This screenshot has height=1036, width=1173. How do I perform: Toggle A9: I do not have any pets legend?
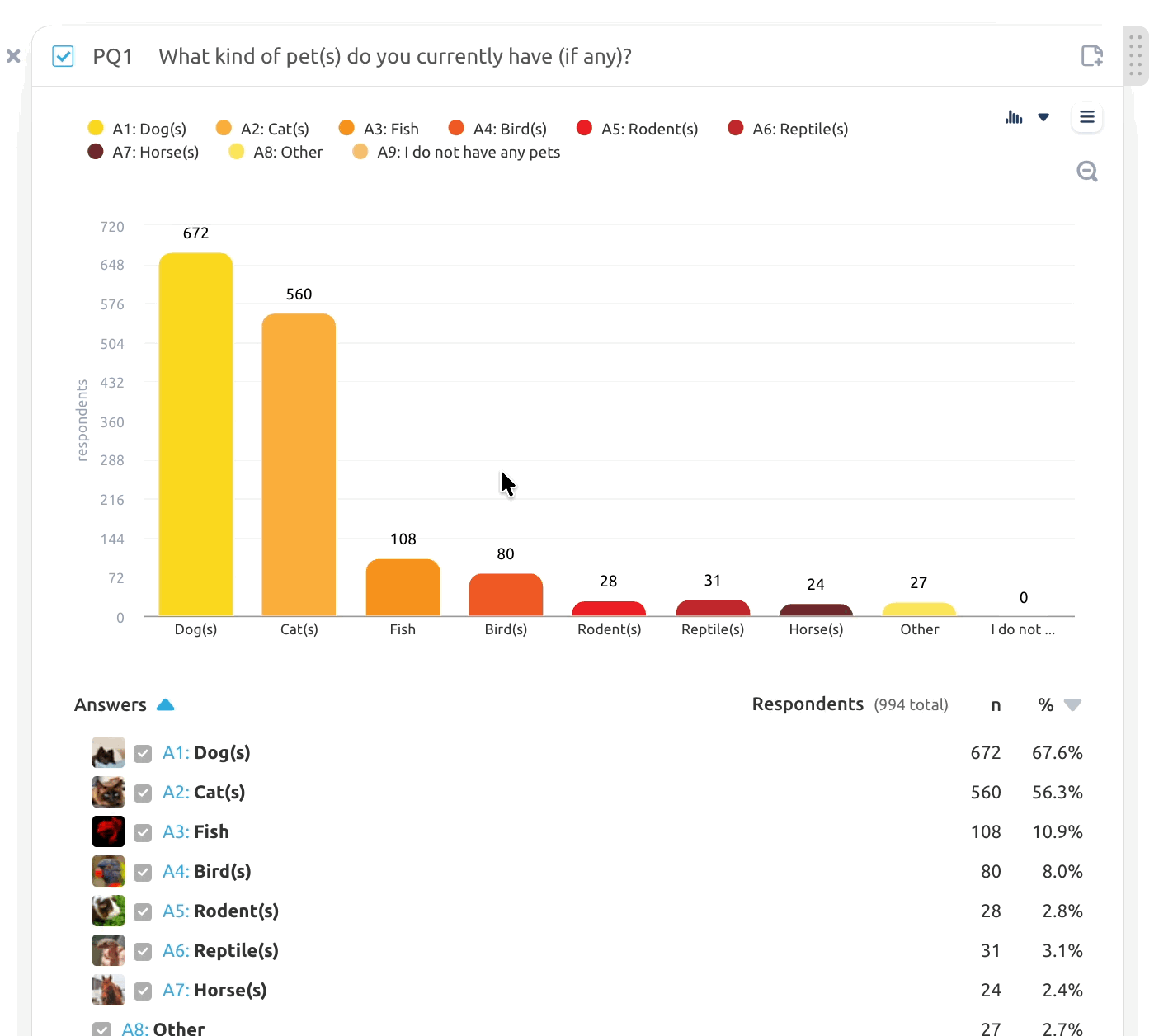456,152
